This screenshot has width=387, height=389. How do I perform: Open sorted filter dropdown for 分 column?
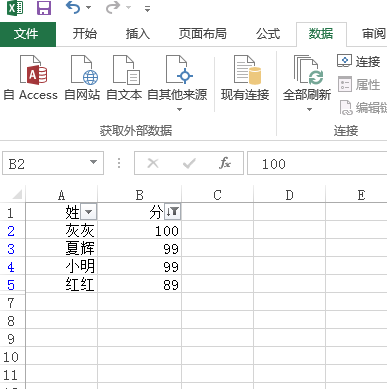coord(173,212)
